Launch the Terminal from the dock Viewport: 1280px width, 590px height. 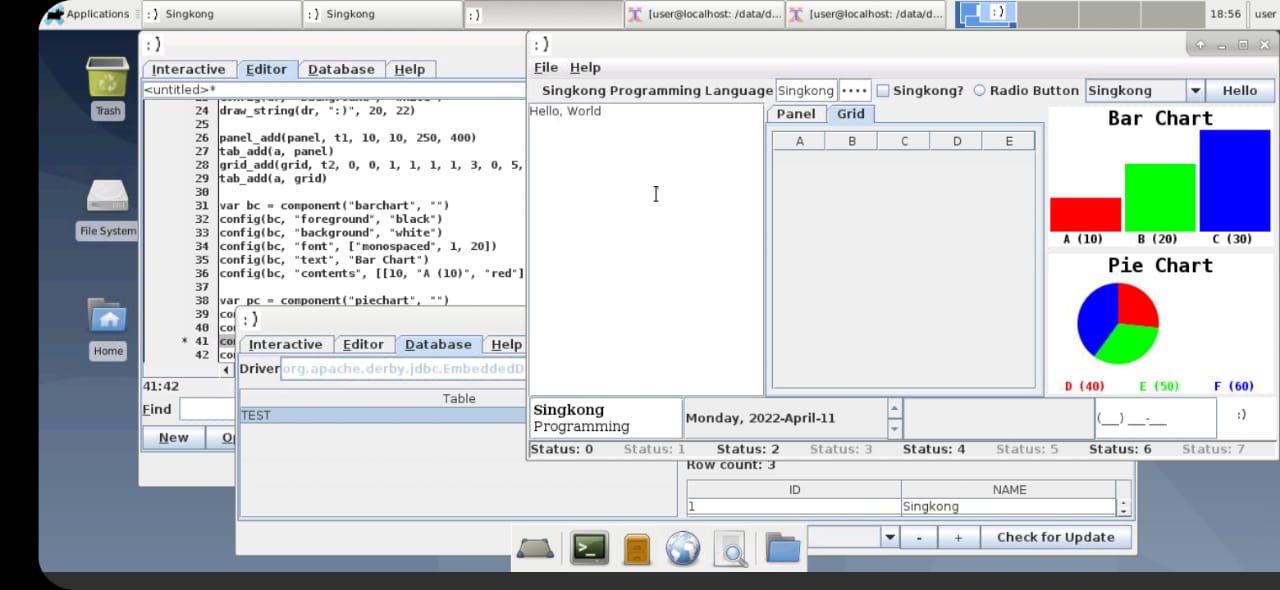(589, 548)
